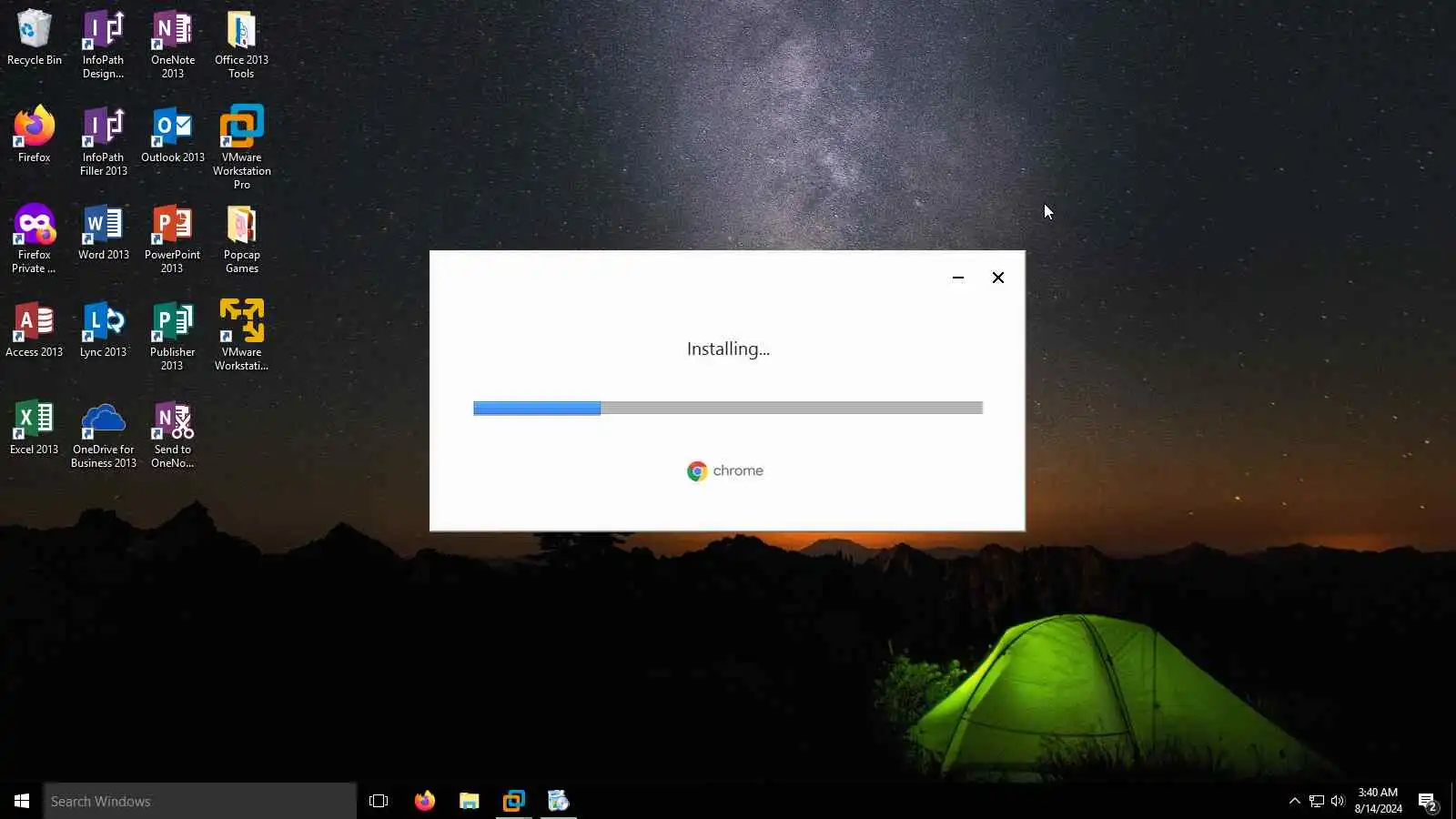Select the Lync 2013 desktop shortcut
This screenshot has width=1456, height=819.
(x=103, y=329)
